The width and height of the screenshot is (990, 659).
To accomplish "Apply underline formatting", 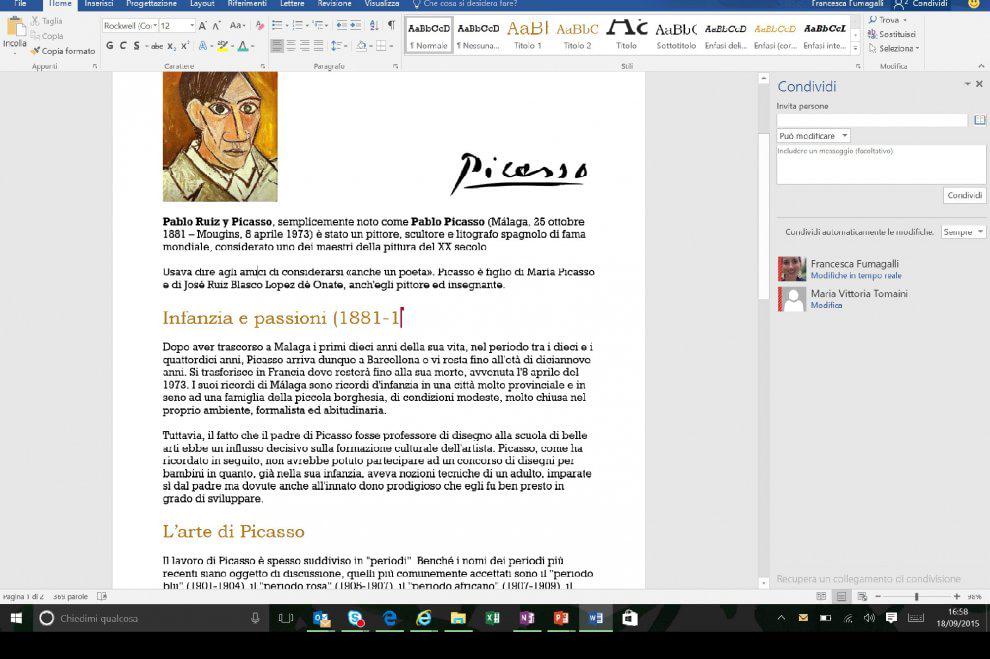I will coord(136,46).
